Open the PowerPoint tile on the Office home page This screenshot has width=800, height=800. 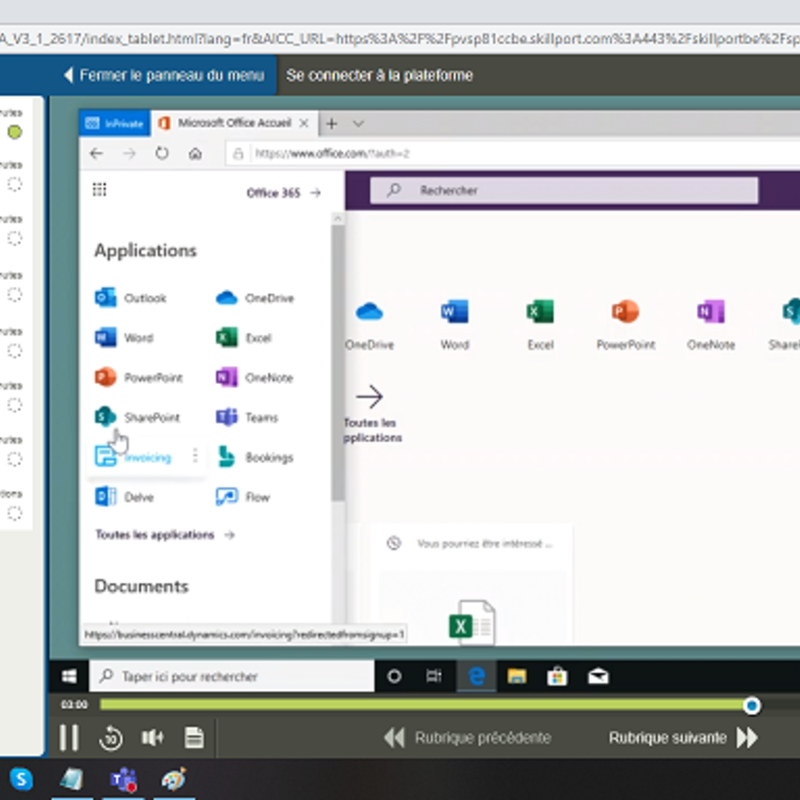pos(626,324)
